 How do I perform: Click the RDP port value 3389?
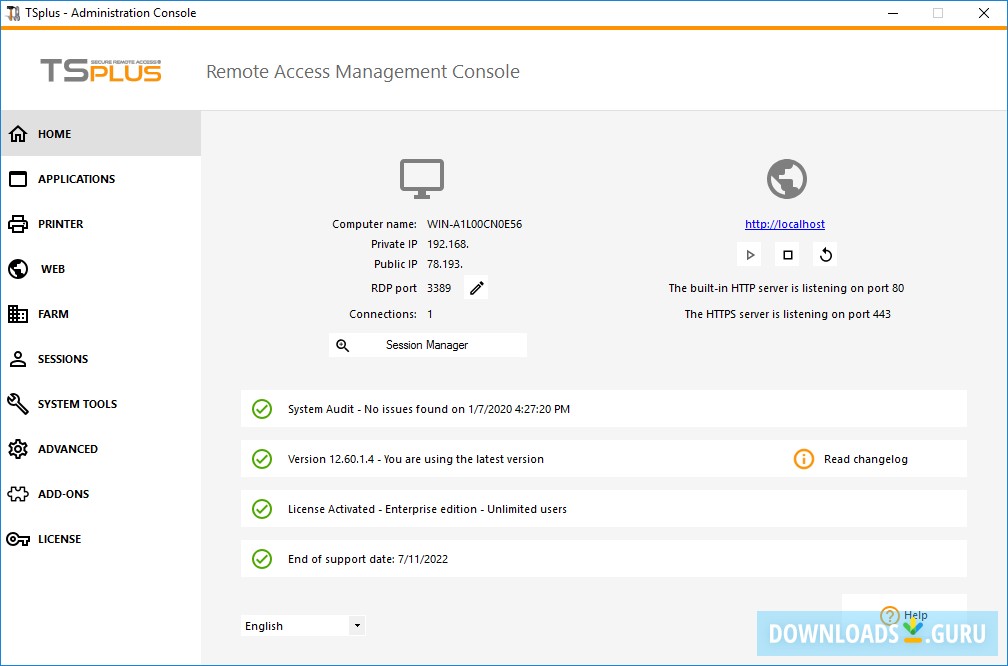(439, 288)
